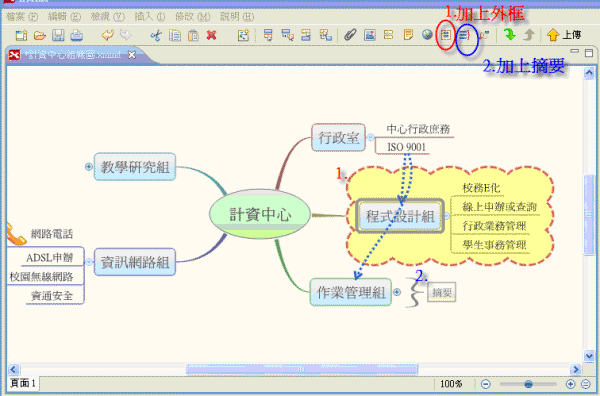Select the 頁面 1 sheet tab

point(23,383)
